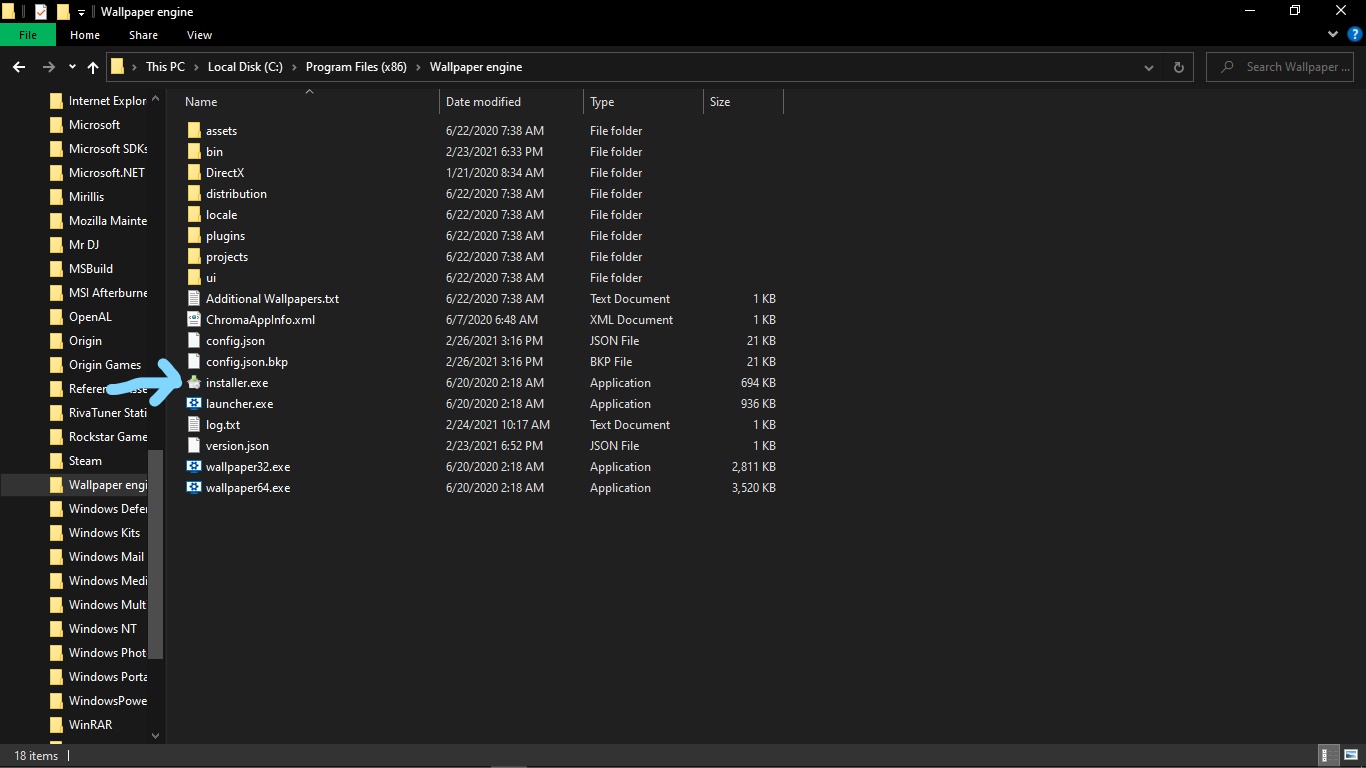
Task: Click the '2/24/2021 10:17 AM' date cell
Action: tap(498, 425)
